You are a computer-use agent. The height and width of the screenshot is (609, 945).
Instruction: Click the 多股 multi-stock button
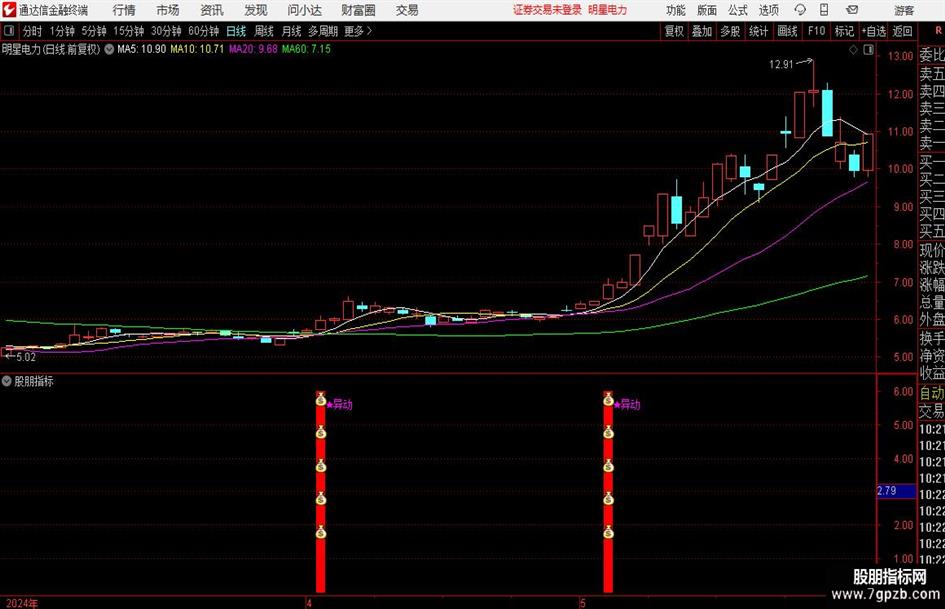(x=730, y=31)
